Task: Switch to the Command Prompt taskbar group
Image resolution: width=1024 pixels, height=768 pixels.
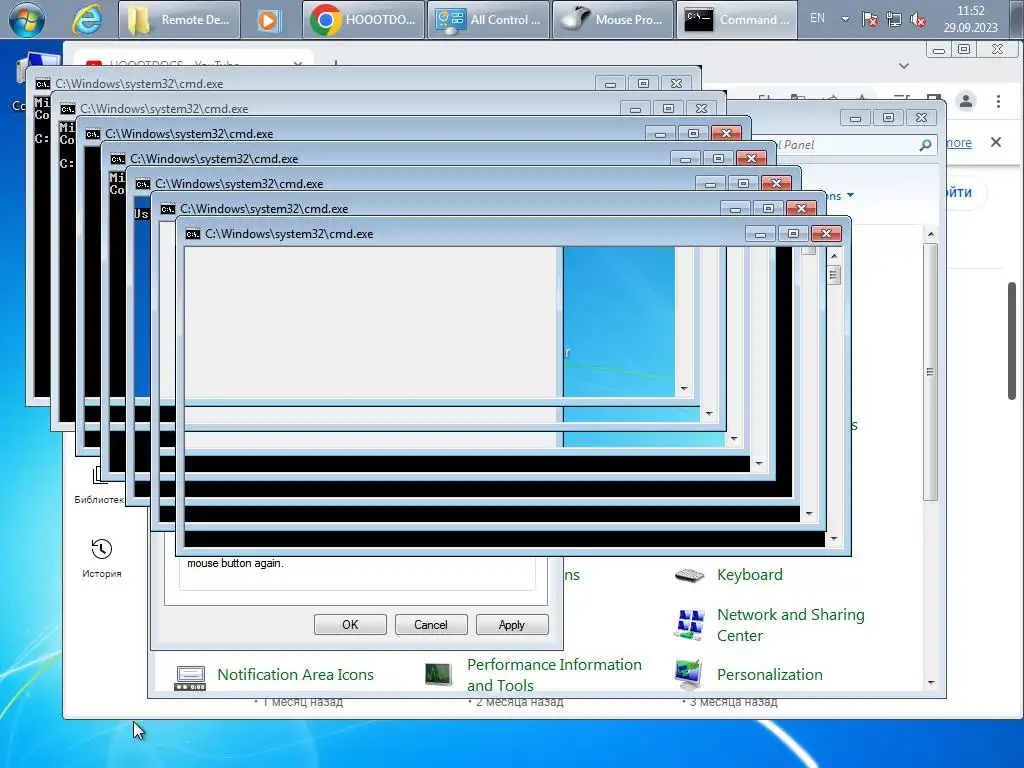Action: tap(737, 20)
